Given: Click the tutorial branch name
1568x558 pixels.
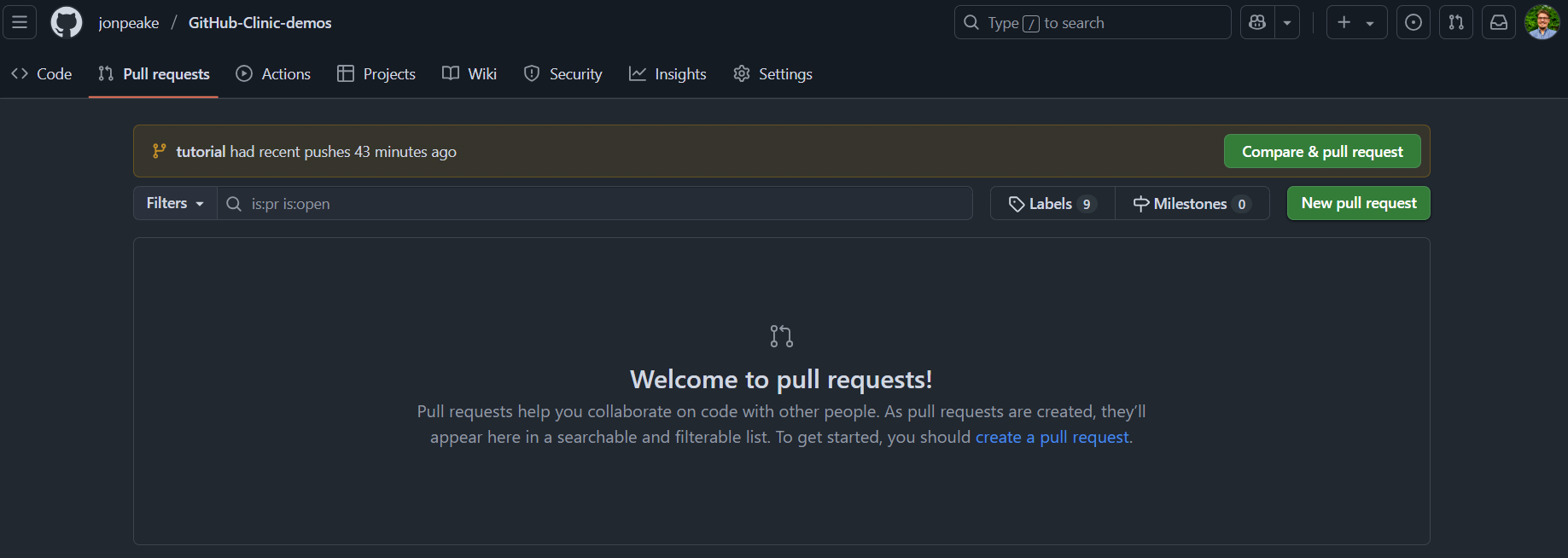Looking at the screenshot, I should point(201,152).
